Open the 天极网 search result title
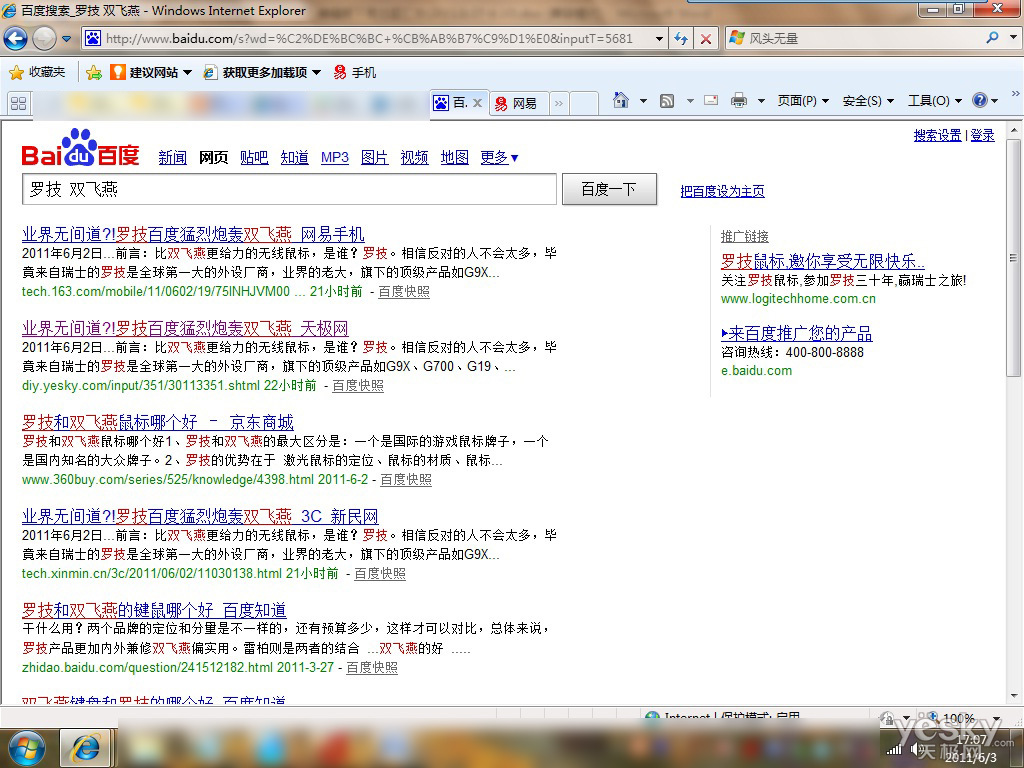The height and width of the screenshot is (768, 1024). pyautogui.click(x=185, y=328)
